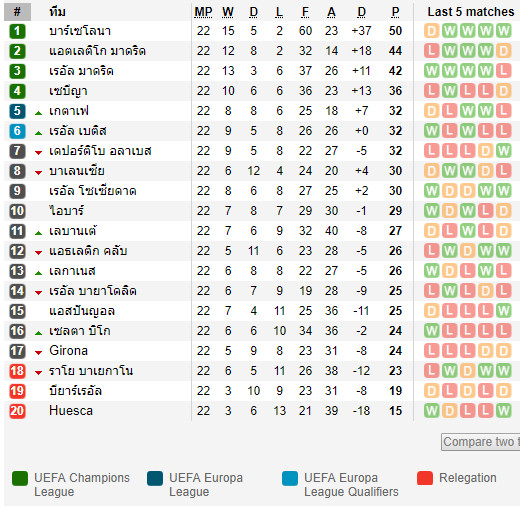Click the green UEFA Champions League legend swatch
Screen dimensions: 520x506
(x=20, y=478)
